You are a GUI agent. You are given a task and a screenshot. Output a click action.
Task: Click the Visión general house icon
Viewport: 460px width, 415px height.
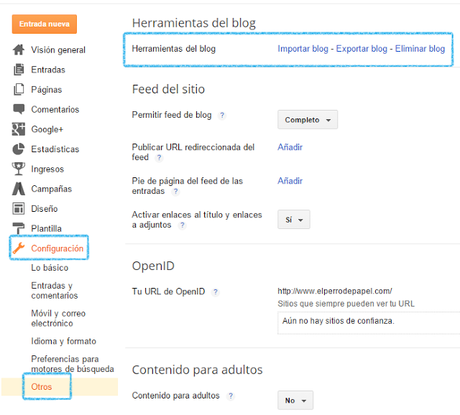click(19, 50)
